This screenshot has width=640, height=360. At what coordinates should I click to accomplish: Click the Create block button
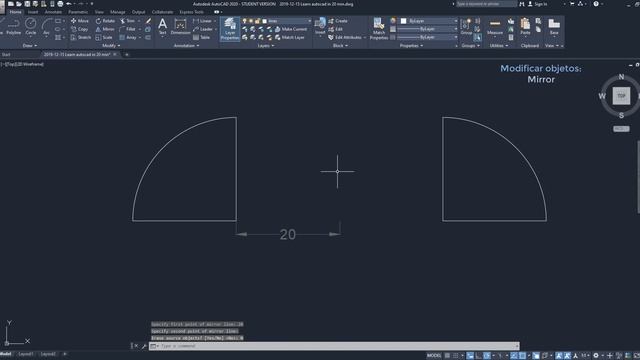pos(338,21)
